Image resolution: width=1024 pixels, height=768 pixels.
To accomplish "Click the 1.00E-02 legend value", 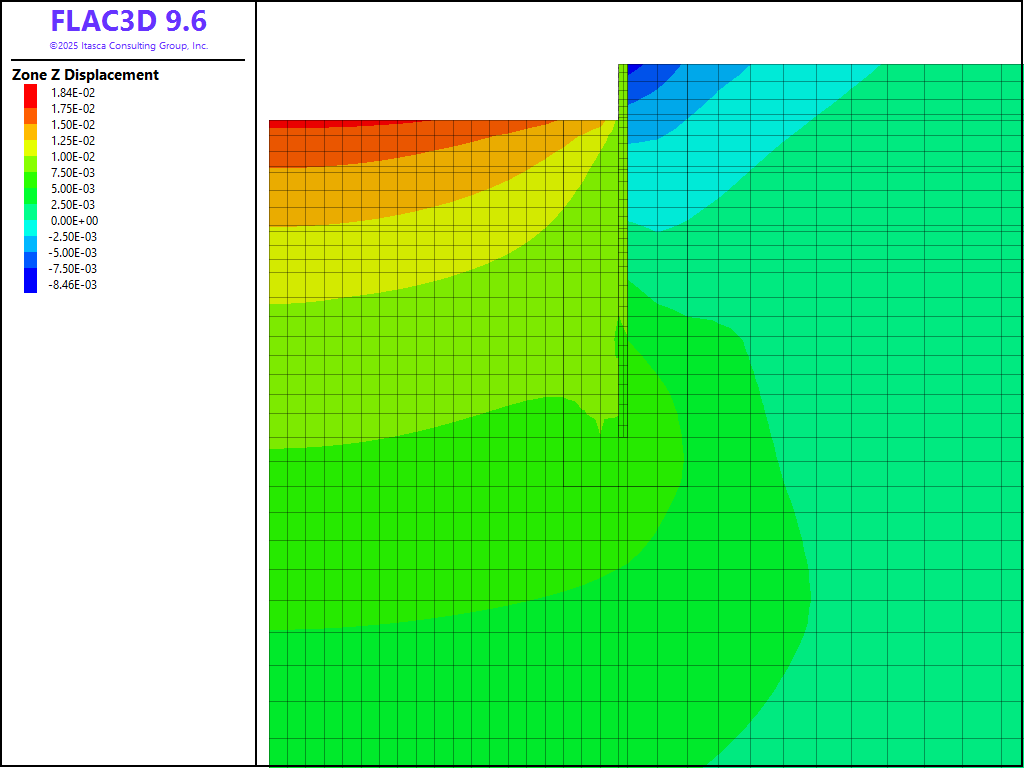I will click(74, 157).
